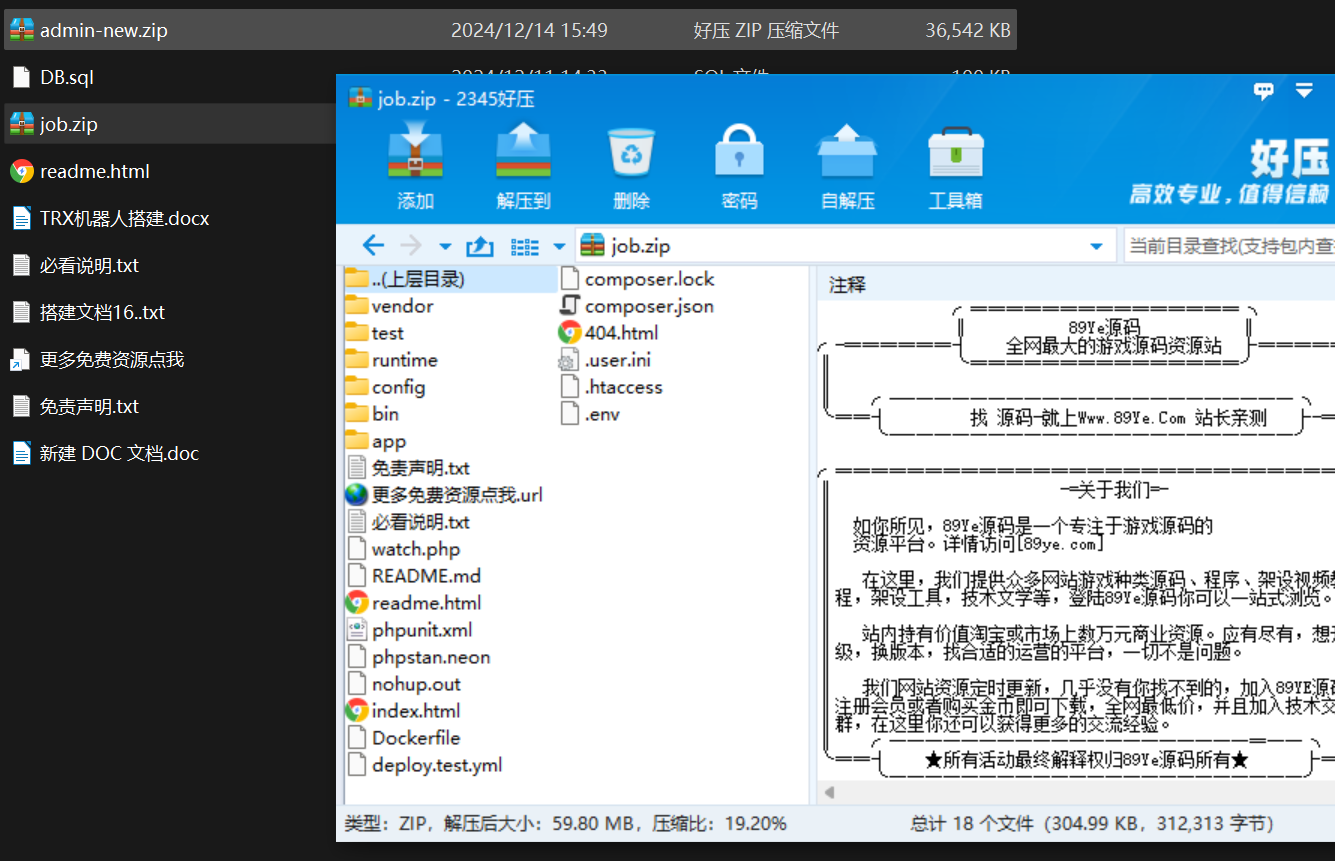Click the 密码 (Password) lock icon
1335x861 pixels.
click(x=740, y=151)
